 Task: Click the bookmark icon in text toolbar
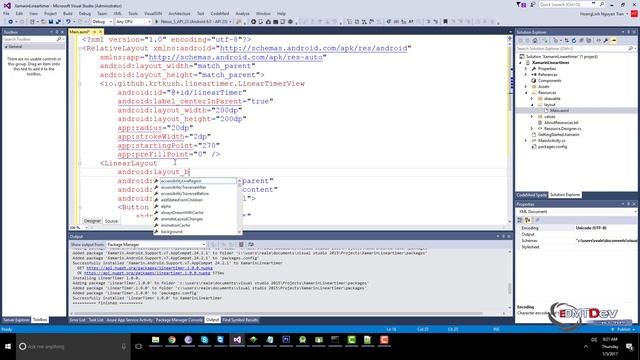tap(445, 22)
